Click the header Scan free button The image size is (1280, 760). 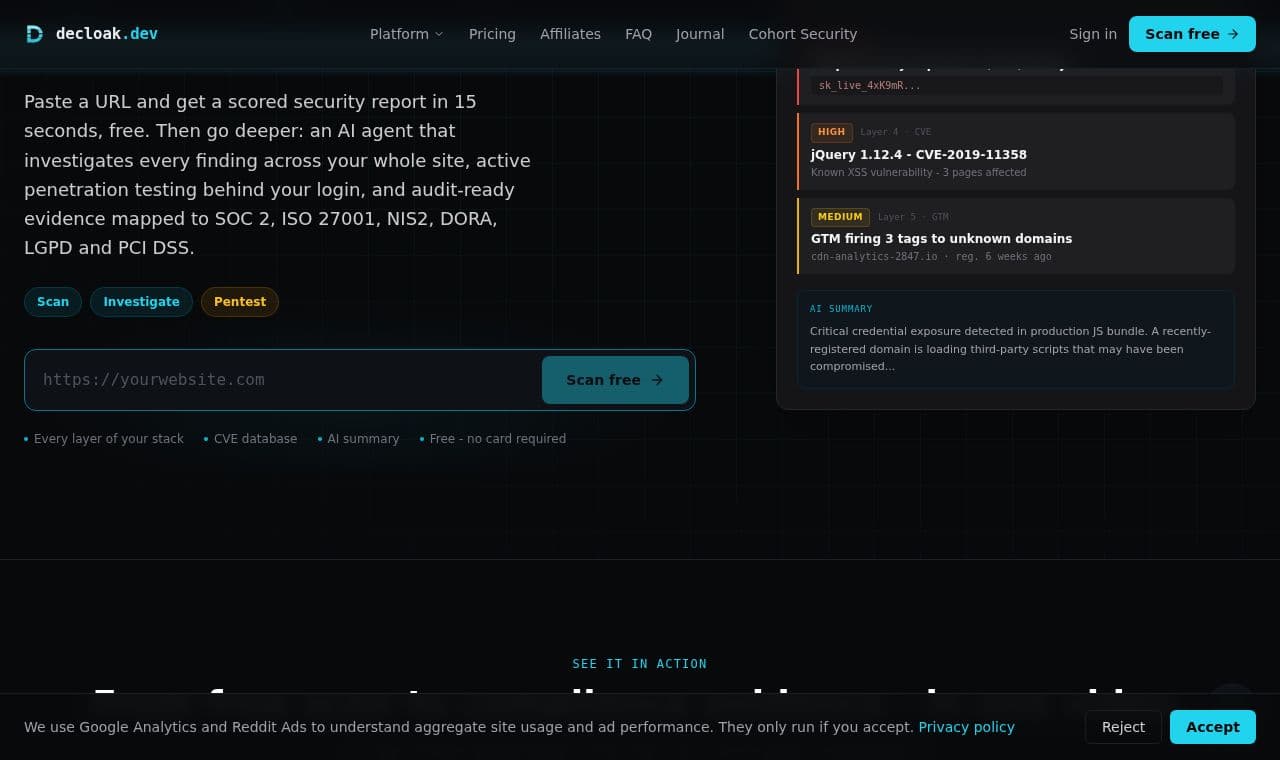[1192, 34]
